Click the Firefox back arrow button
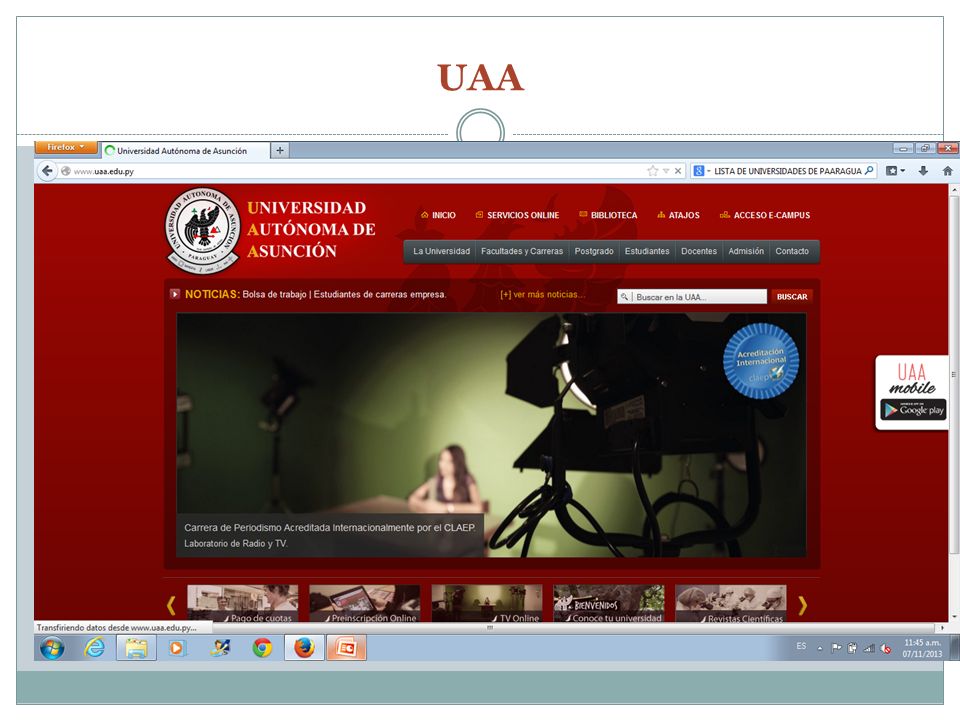 (47, 171)
